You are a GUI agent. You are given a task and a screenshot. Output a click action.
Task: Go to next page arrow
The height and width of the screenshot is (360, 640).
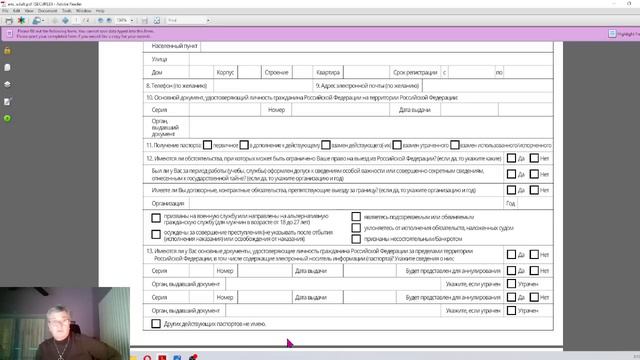65,20
